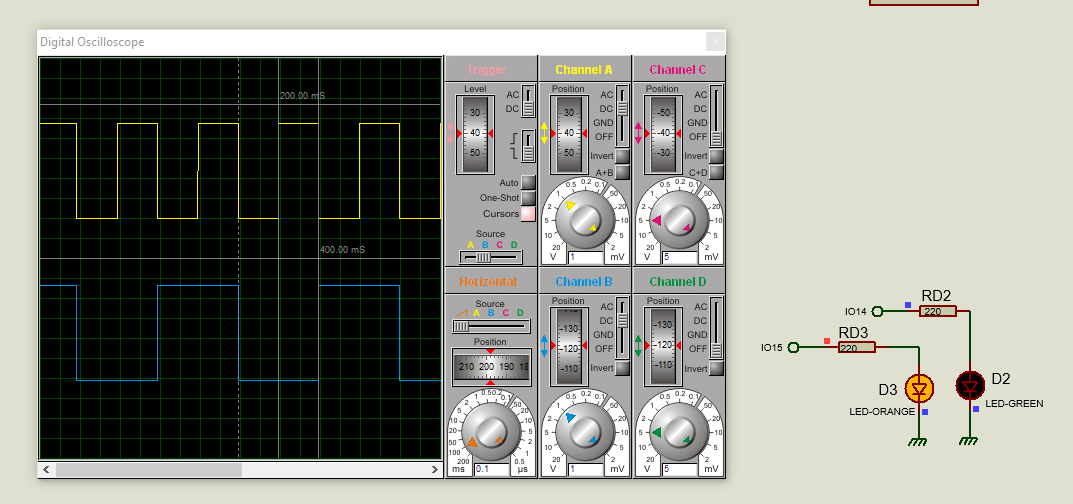Click the Channel A volts/div rotary knob
The width and height of the screenshot is (1073, 504).
tap(584, 219)
